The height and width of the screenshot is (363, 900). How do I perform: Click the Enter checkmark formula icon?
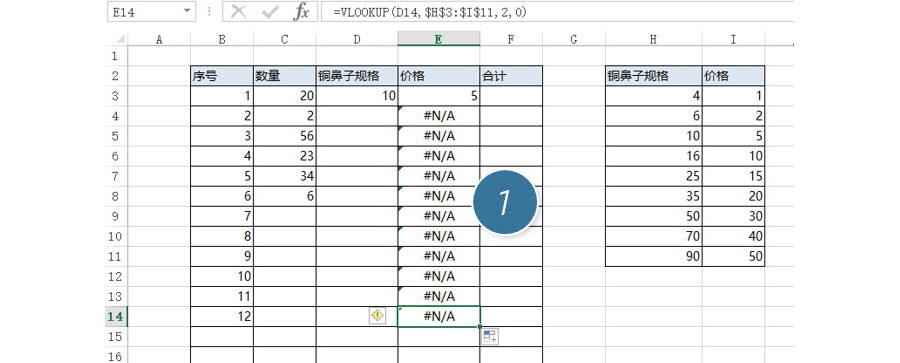[x=269, y=12]
